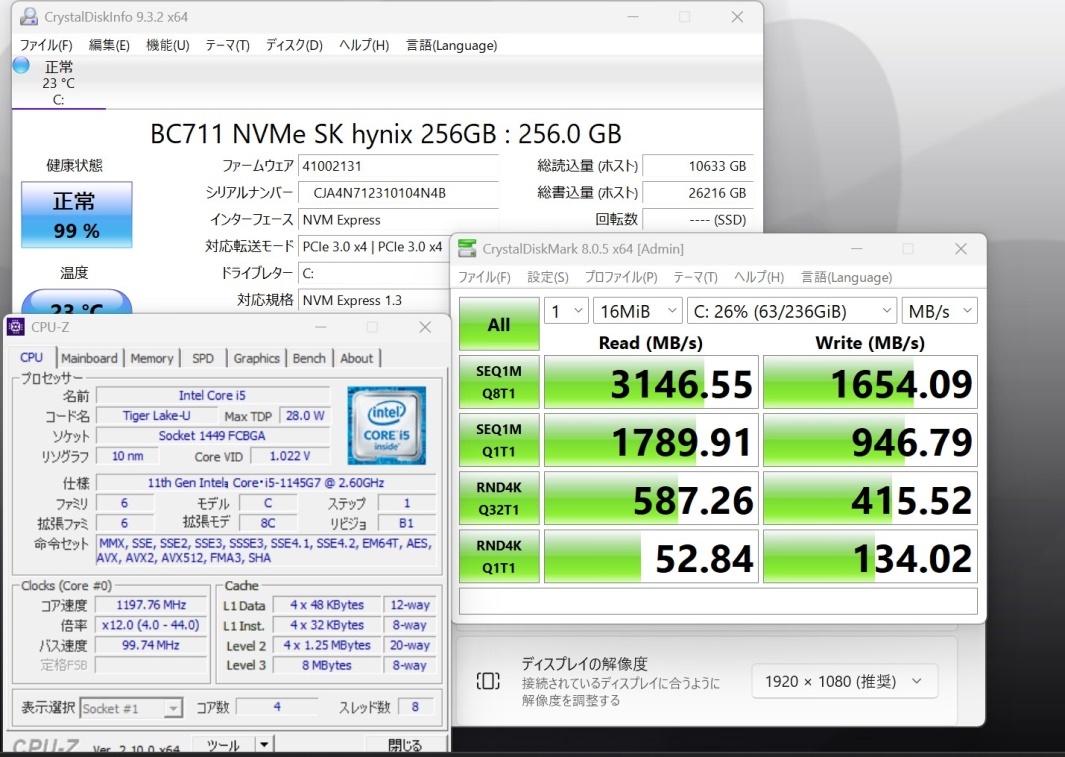Viewport: 1065px width, 757px height.
Task: Switch to the Bench tab in CPU-Z
Action: pyautogui.click(x=309, y=358)
